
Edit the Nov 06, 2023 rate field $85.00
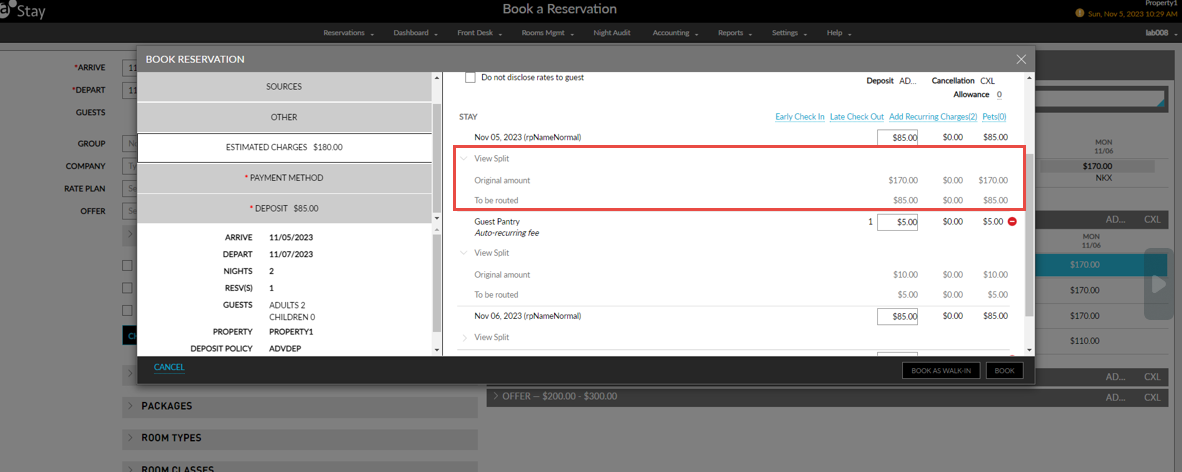897,316
